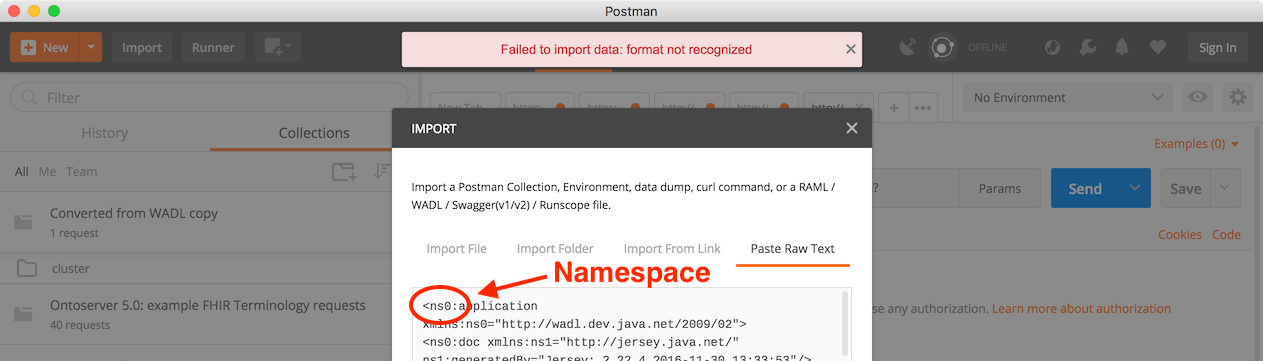This screenshot has height=361, width=1263.
Task: Select the Paste Raw Text tab
Action: (793, 248)
